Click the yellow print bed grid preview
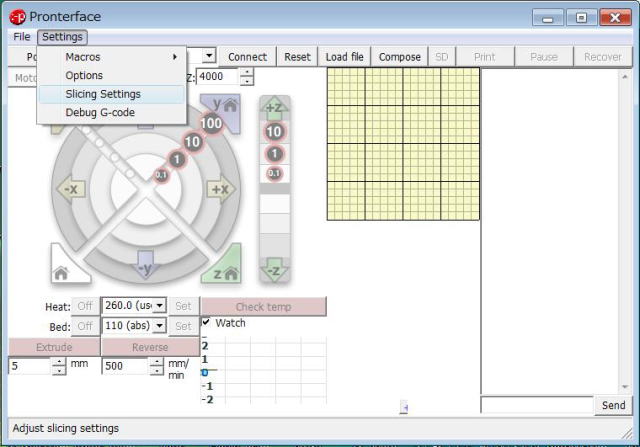This screenshot has width=640, height=447. [x=403, y=144]
